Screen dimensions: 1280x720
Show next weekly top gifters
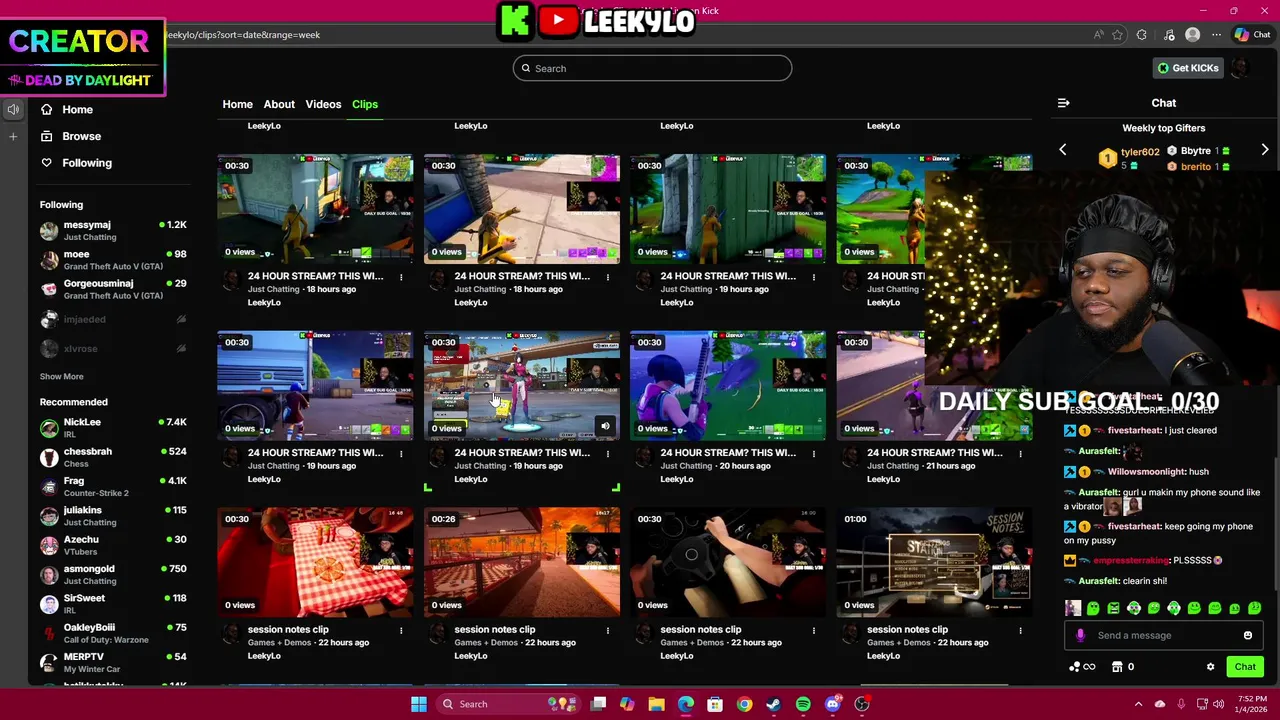click(x=1265, y=150)
